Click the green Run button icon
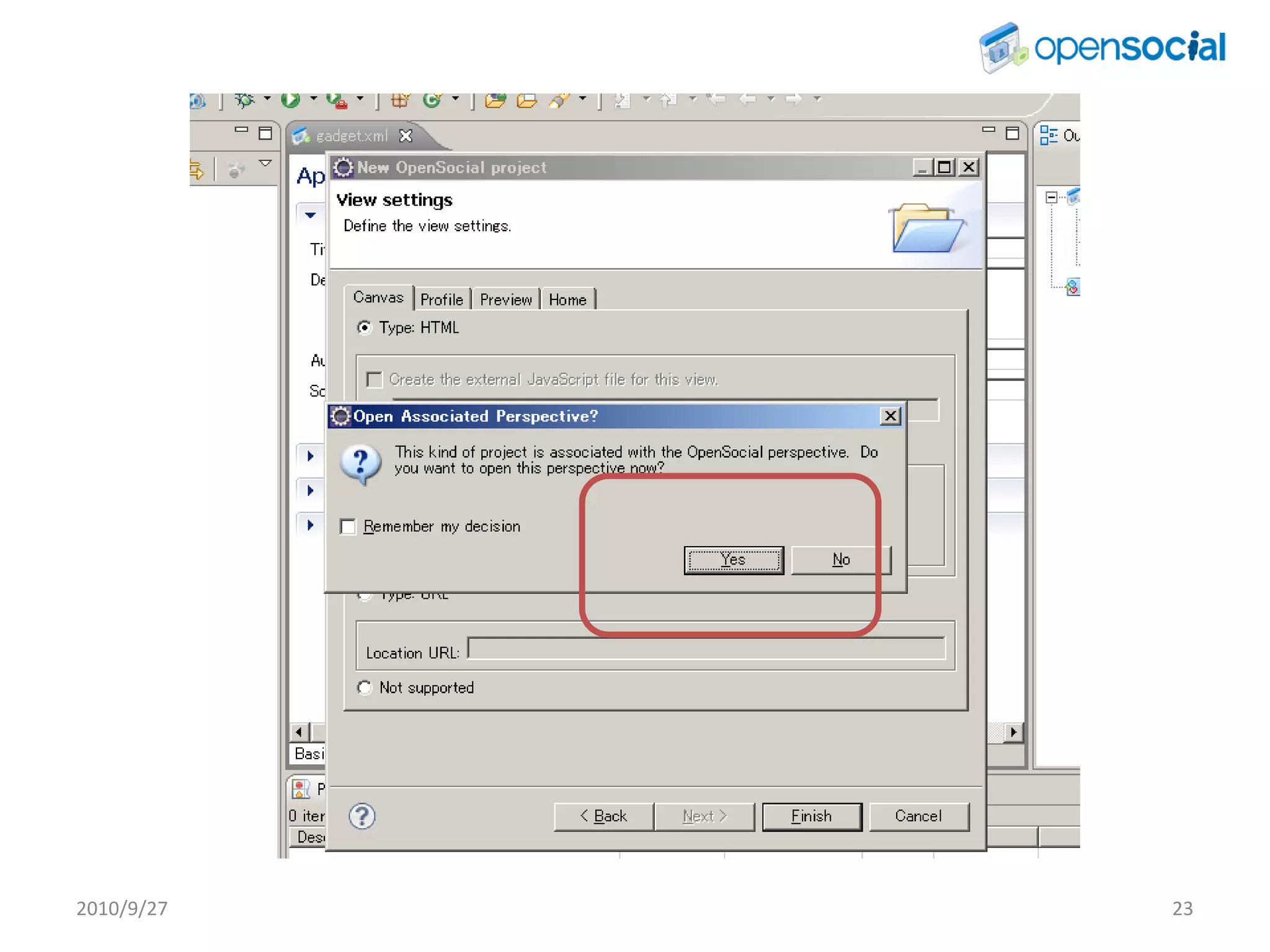 290,100
